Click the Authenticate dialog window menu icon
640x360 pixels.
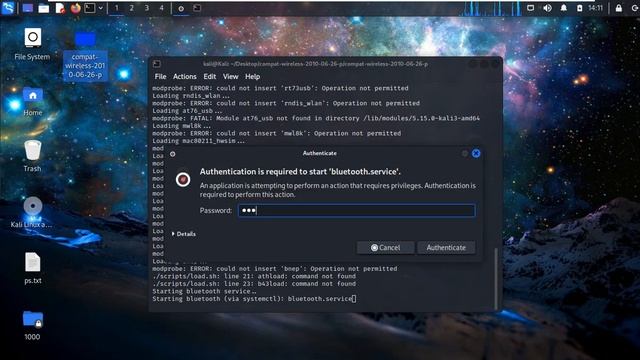(173, 154)
